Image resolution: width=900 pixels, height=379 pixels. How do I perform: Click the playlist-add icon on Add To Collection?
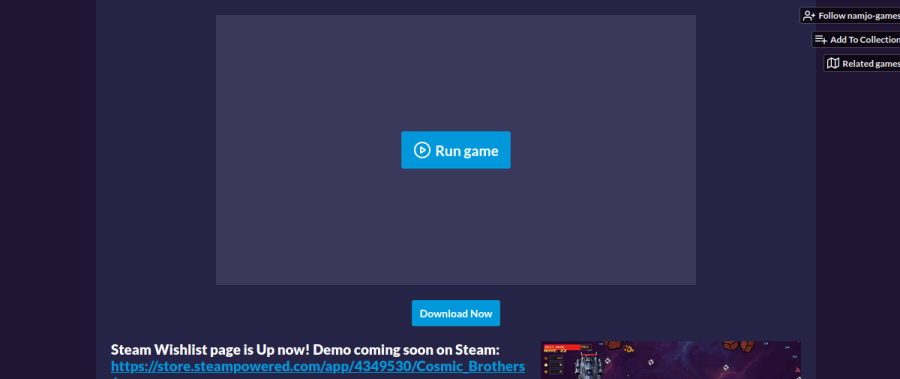tap(821, 40)
